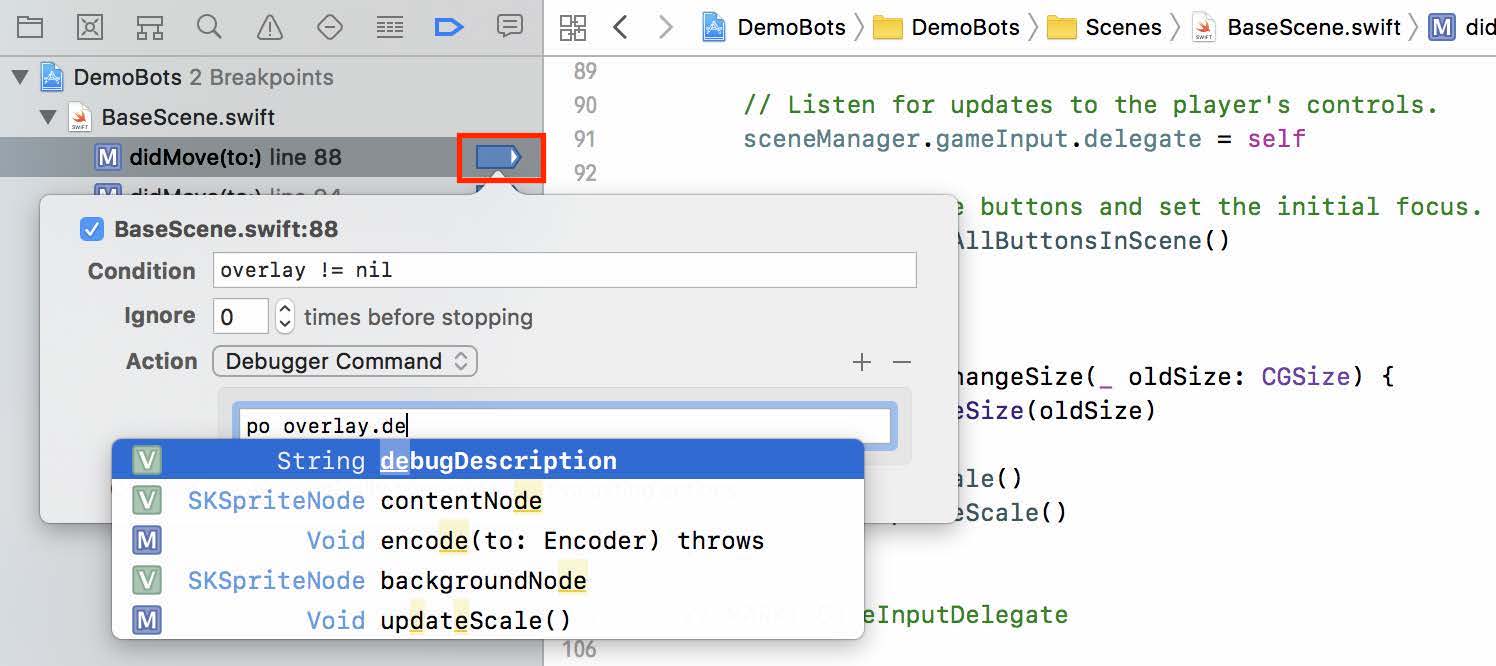Remove the breakpoint action with minus
This screenshot has width=1496, height=666.
[x=902, y=362]
